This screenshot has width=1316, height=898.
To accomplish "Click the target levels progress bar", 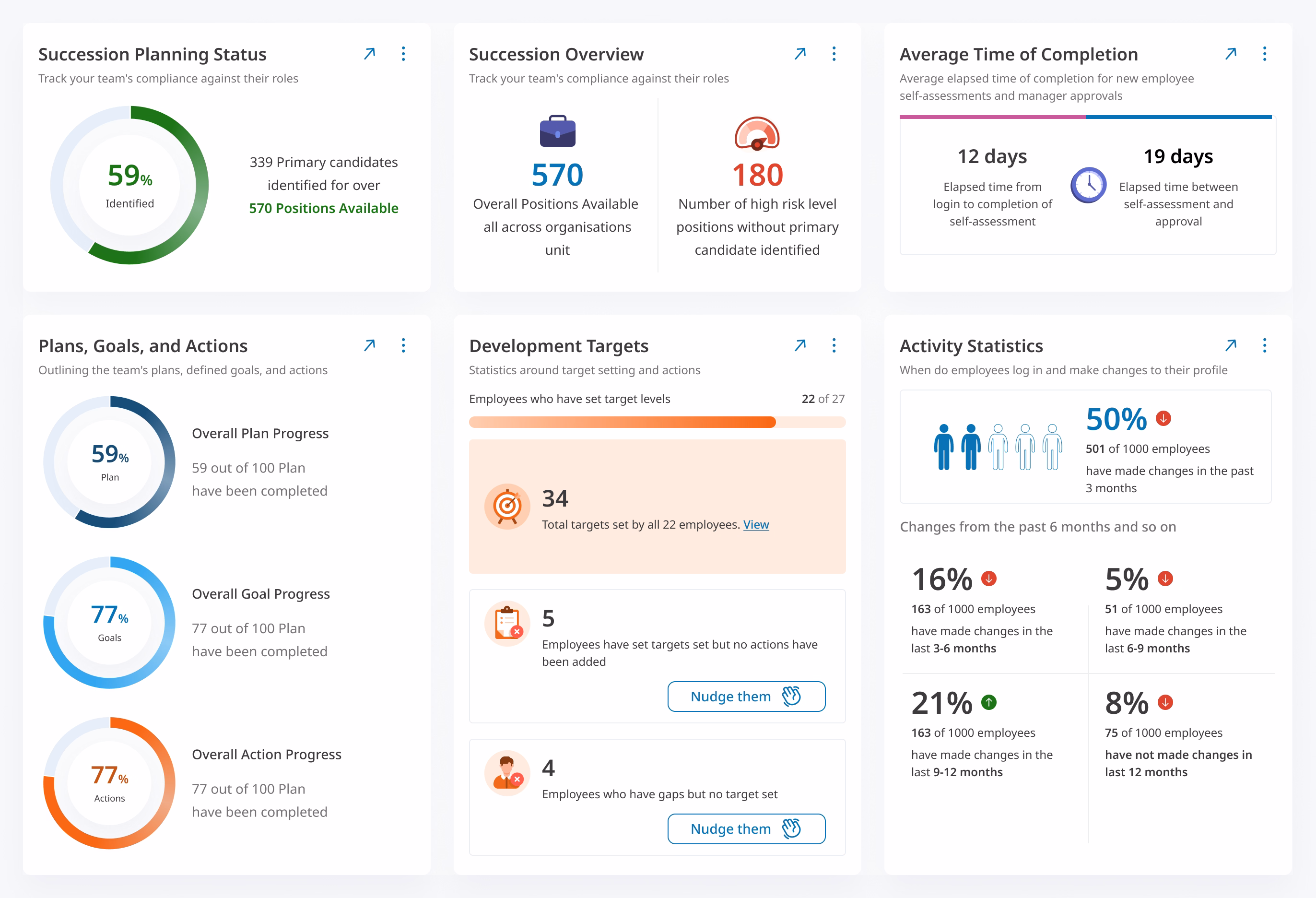I will (657, 422).
